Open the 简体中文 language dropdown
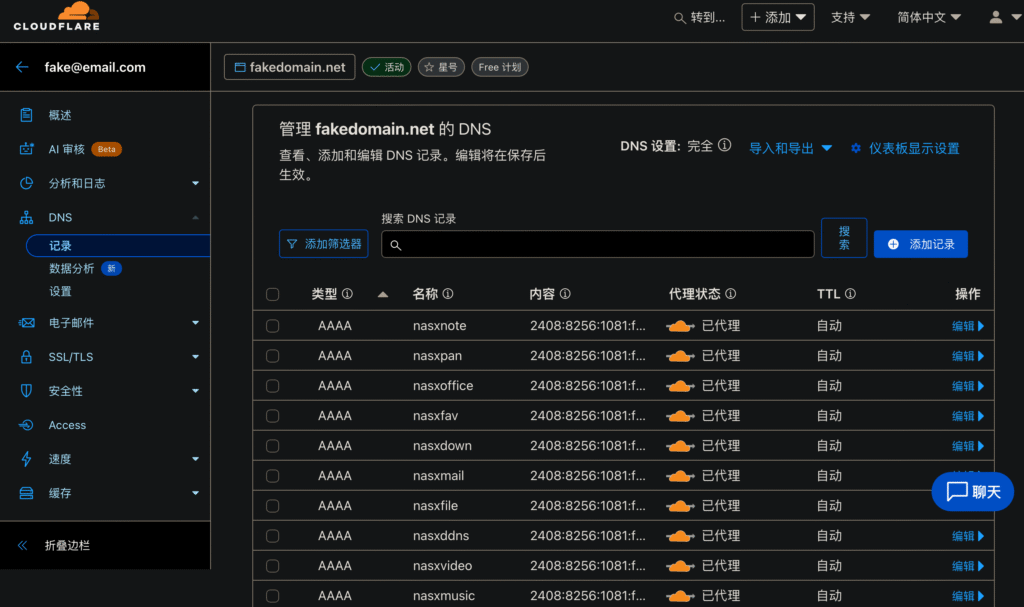The width and height of the screenshot is (1024, 607). click(x=929, y=17)
